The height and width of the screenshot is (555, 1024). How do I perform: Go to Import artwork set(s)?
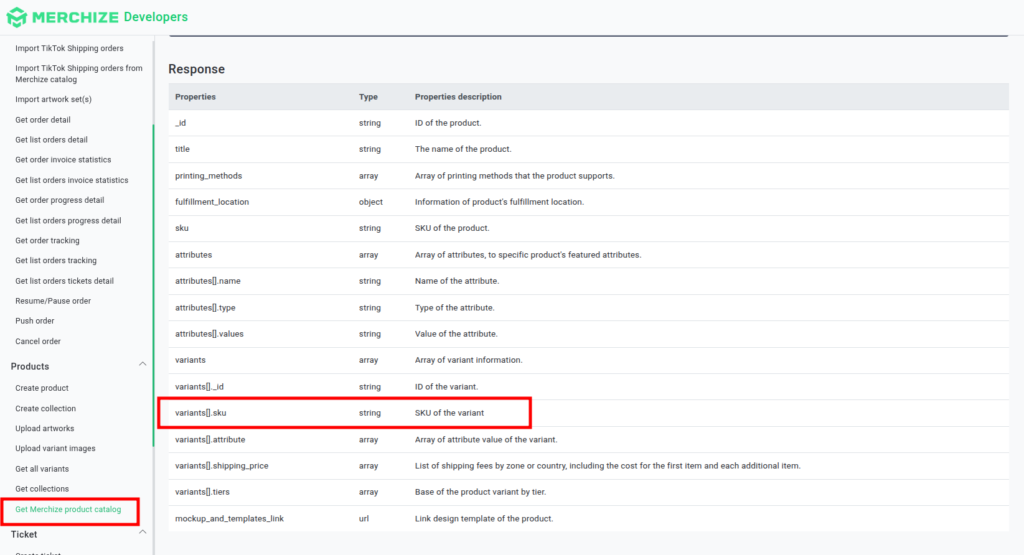pos(54,99)
